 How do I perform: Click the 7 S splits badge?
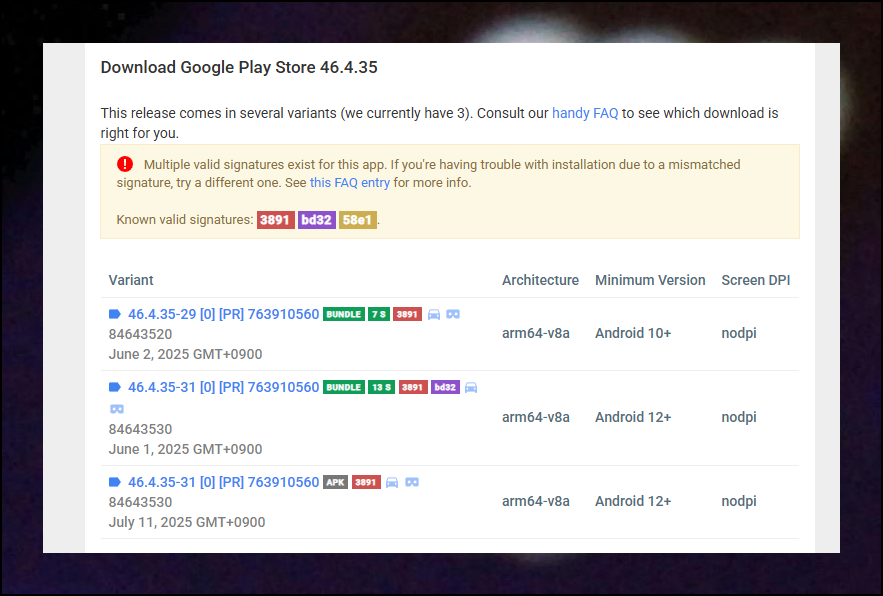coord(379,314)
